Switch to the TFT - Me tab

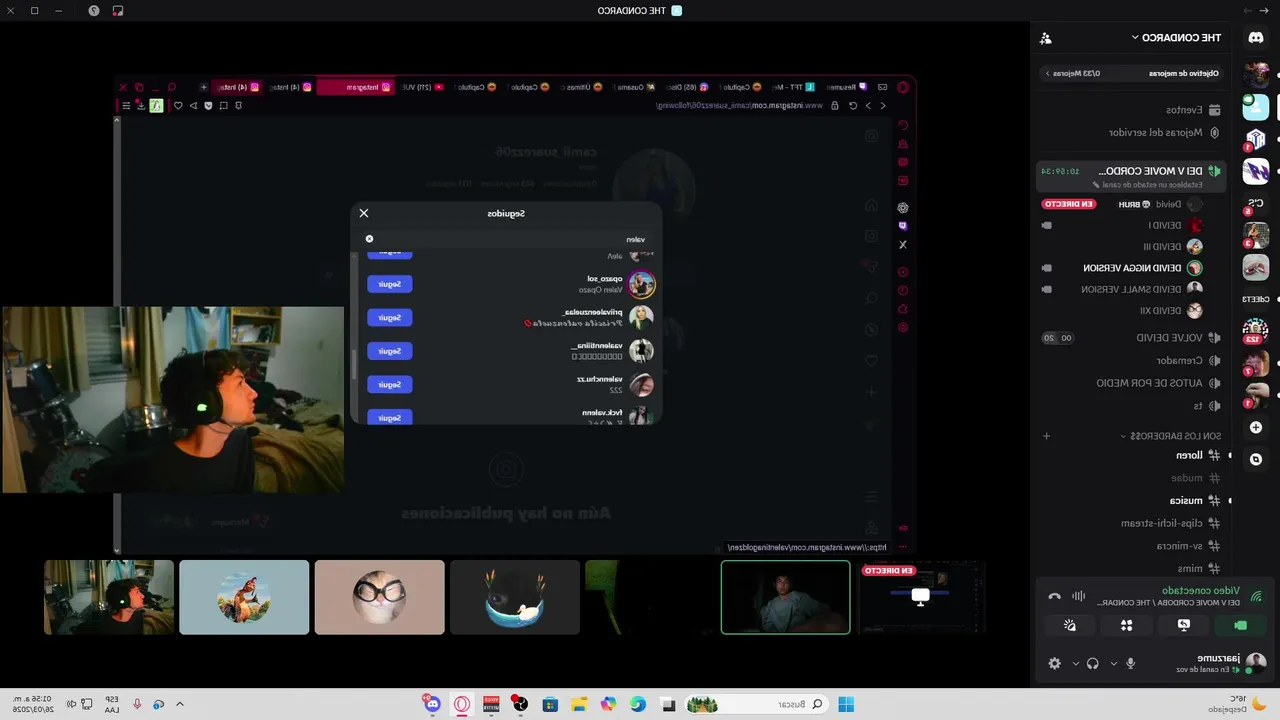point(795,87)
